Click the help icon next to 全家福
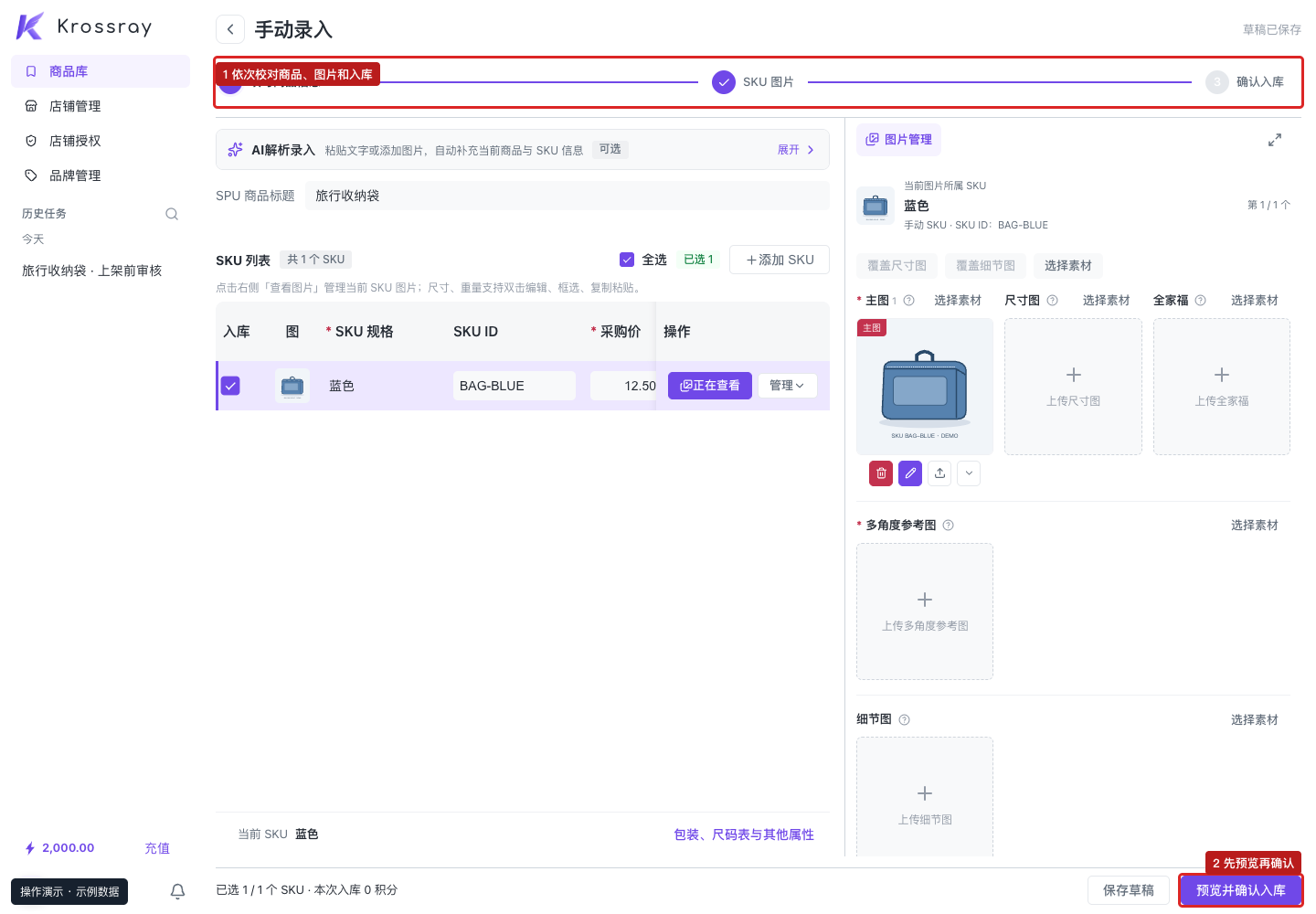This screenshot has height=914, width=1316. tap(1201, 301)
